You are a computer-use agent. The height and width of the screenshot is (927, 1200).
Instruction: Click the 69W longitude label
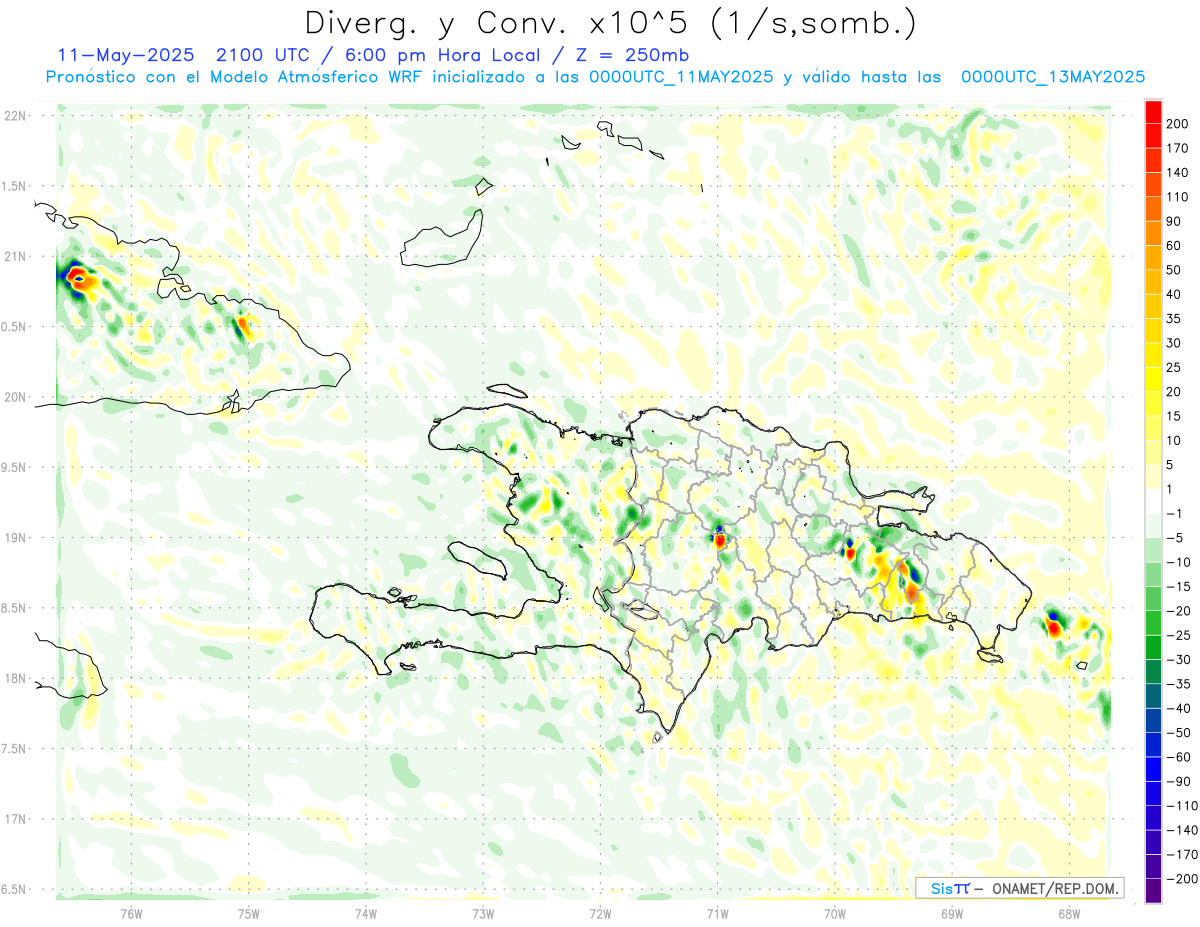(x=951, y=914)
